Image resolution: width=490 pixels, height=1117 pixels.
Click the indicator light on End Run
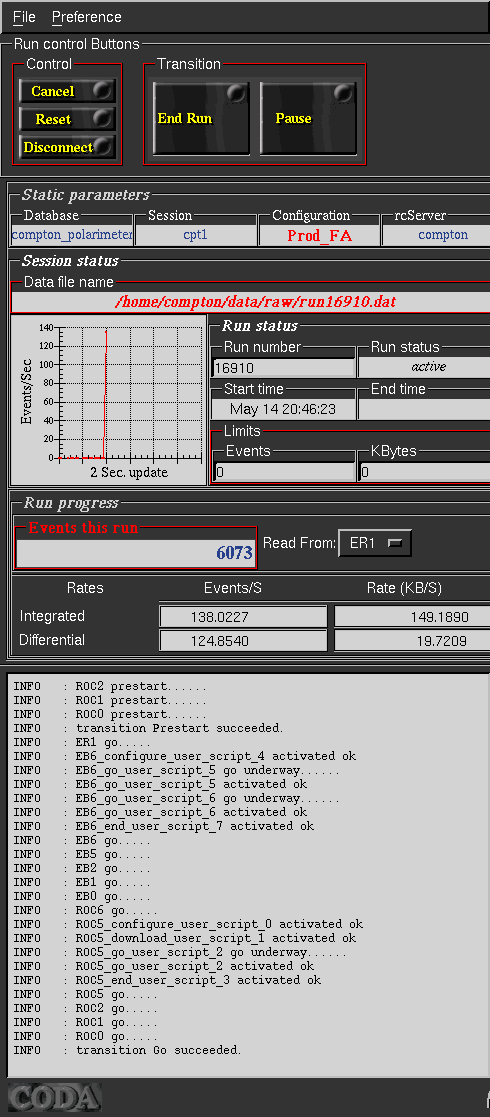(x=236, y=93)
